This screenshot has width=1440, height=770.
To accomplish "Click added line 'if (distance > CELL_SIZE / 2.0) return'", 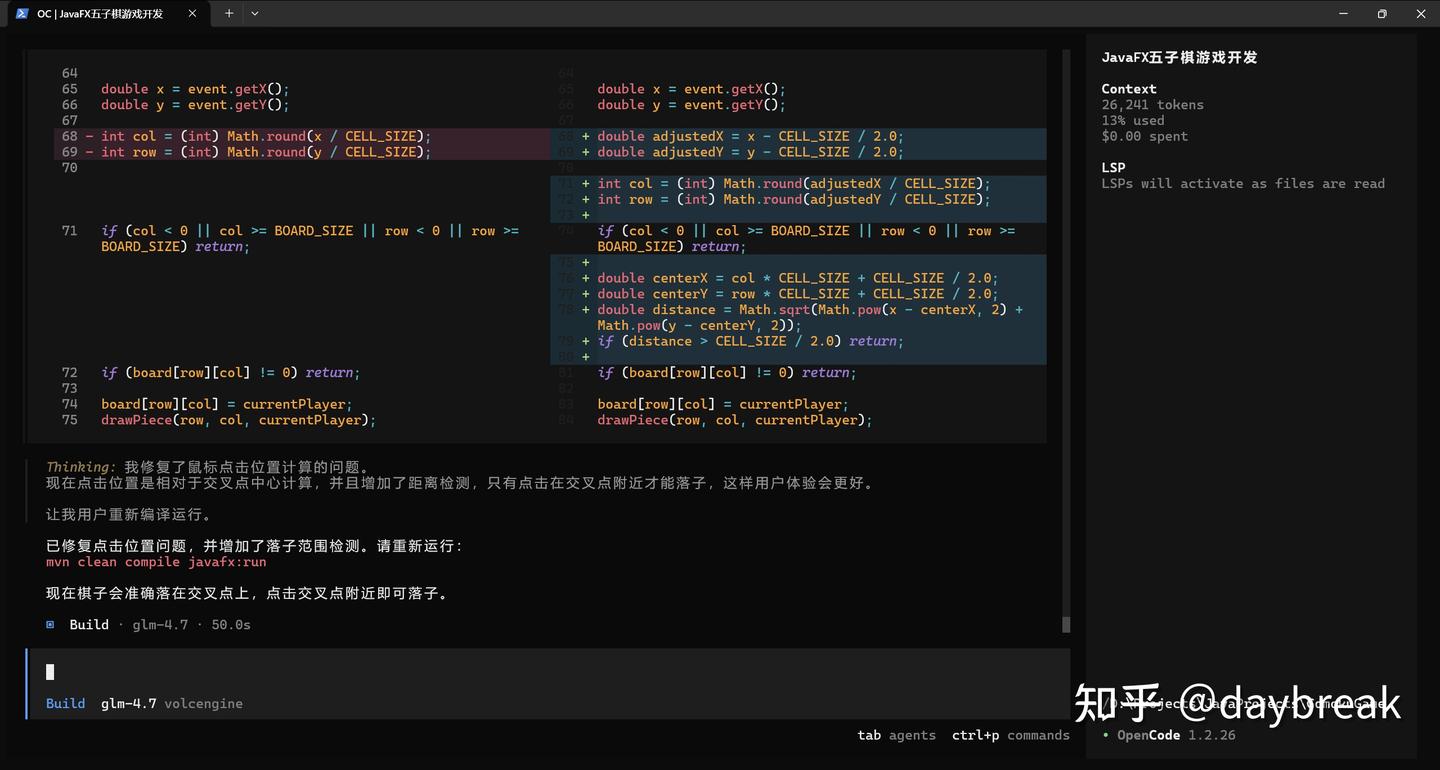I will (750, 341).
